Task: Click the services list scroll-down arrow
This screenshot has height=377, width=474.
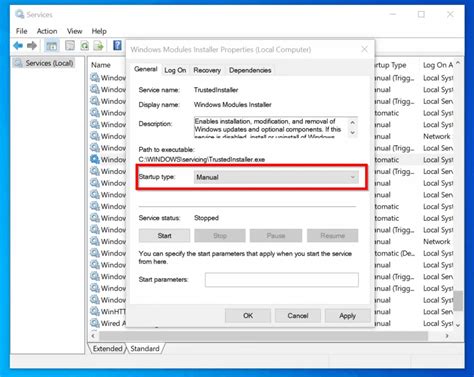Action: click(x=458, y=325)
